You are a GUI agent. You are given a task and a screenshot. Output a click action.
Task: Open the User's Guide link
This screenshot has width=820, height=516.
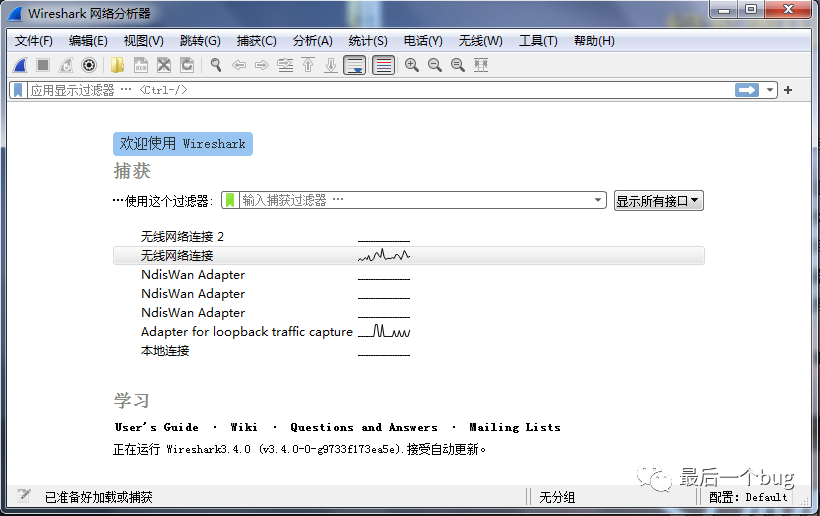pos(157,427)
